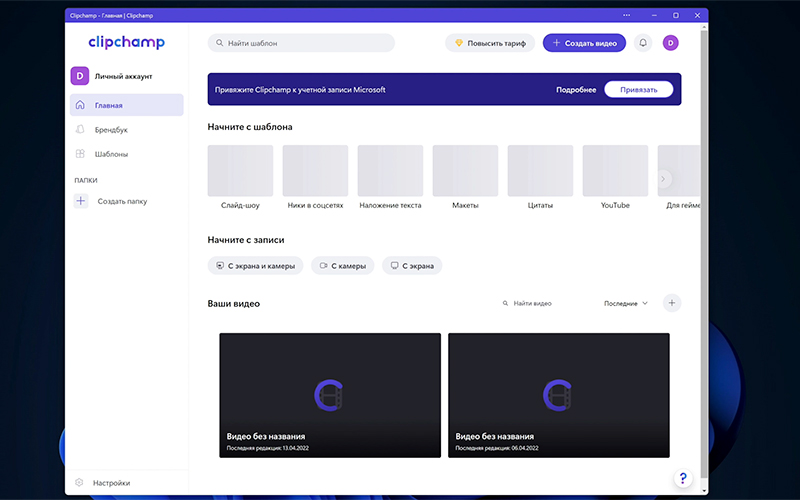Focus the Найти шаблон search field
Image resolution: width=800 pixels, height=500 pixels.
point(301,43)
